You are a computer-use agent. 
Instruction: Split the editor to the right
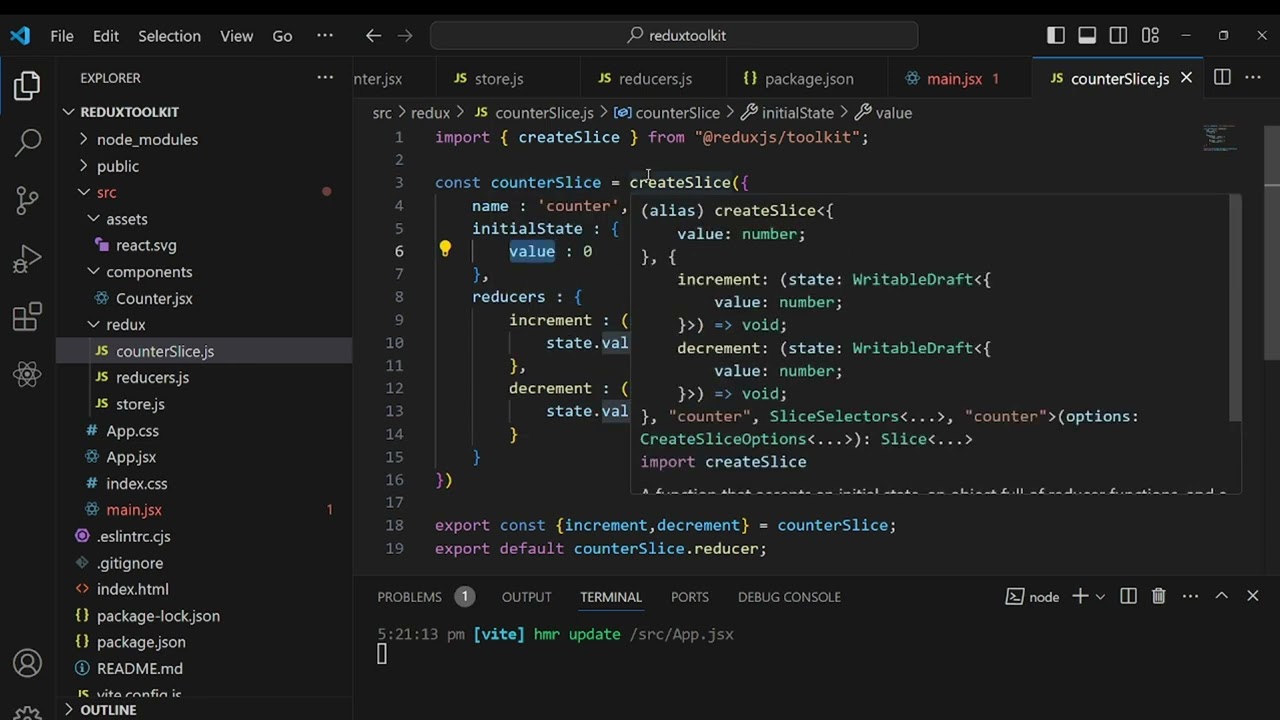[1222, 77]
